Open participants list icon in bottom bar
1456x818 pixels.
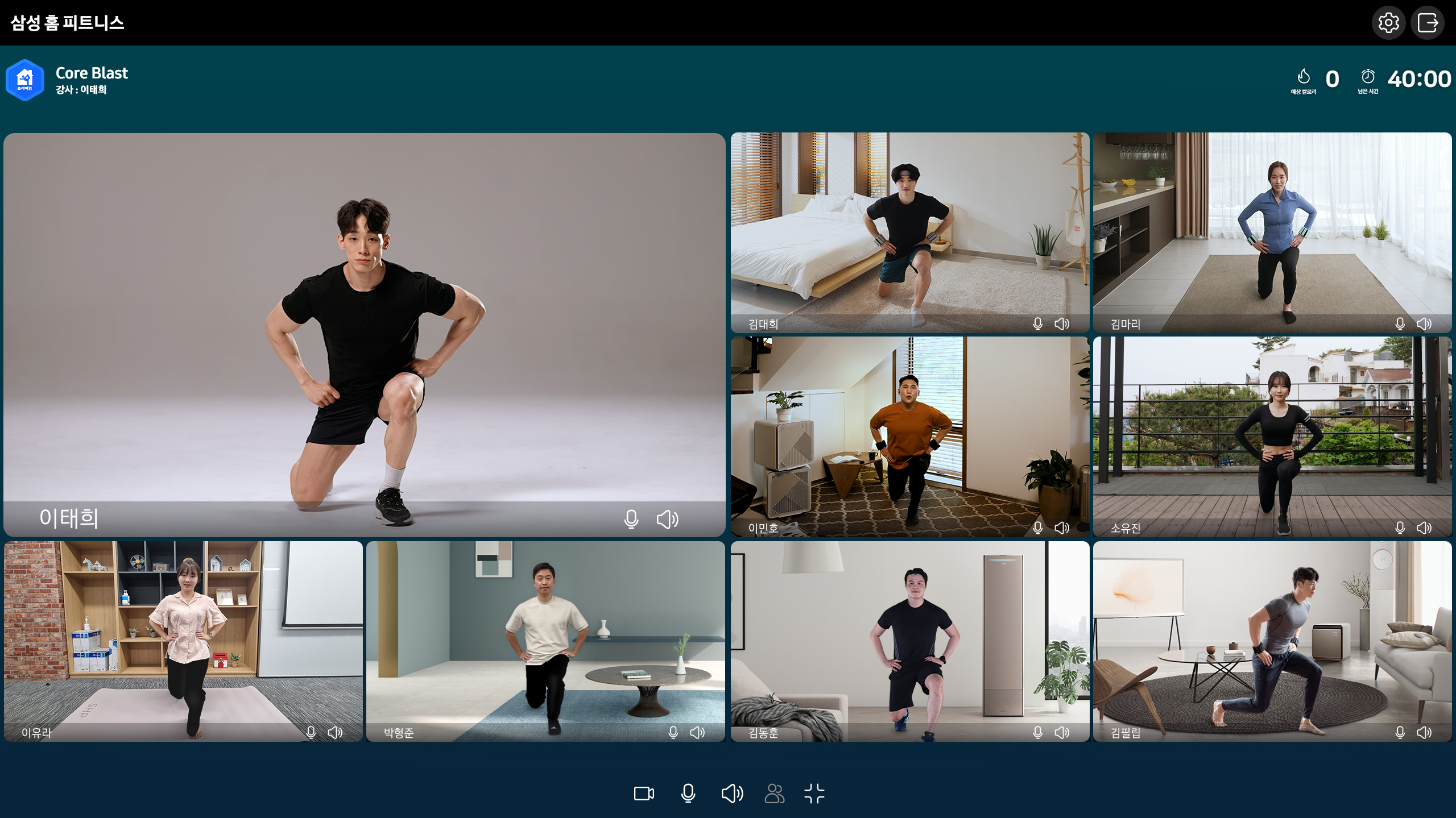tap(774, 793)
